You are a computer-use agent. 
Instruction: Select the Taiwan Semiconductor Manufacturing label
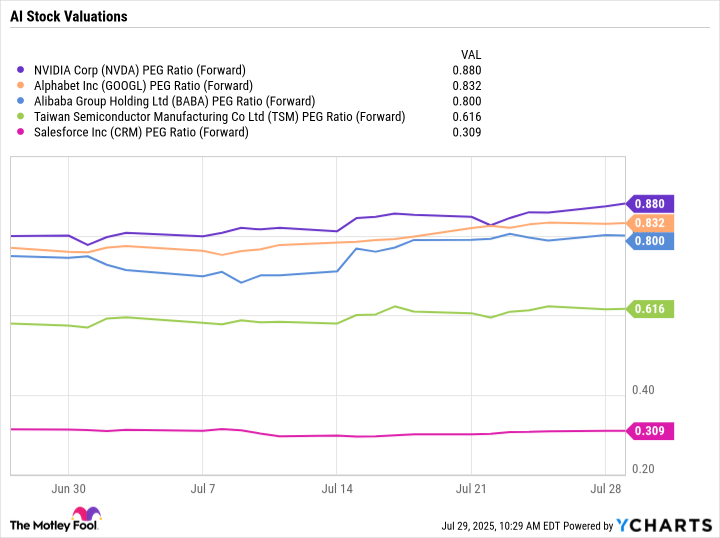coord(219,117)
